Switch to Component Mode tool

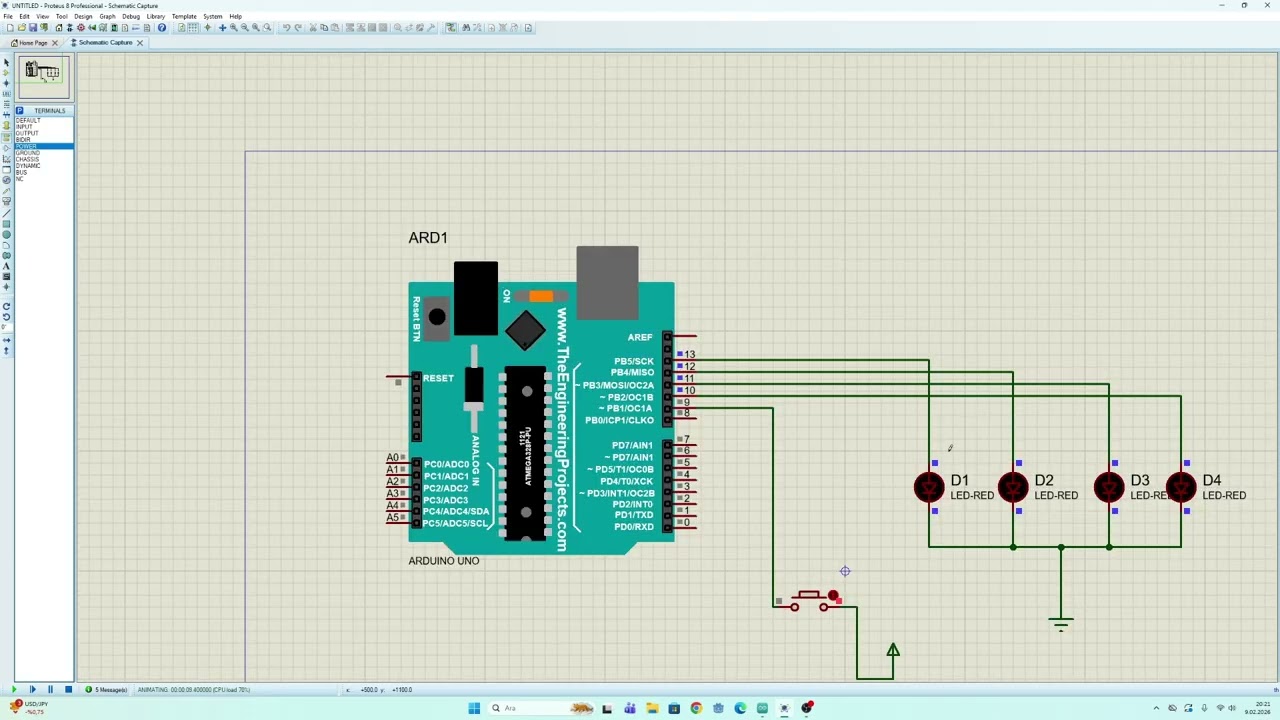click(6, 73)
